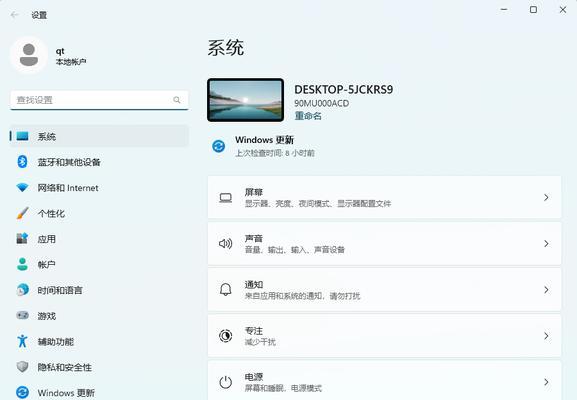Click the 游戏 controller icon

click(x=22, y=315)
